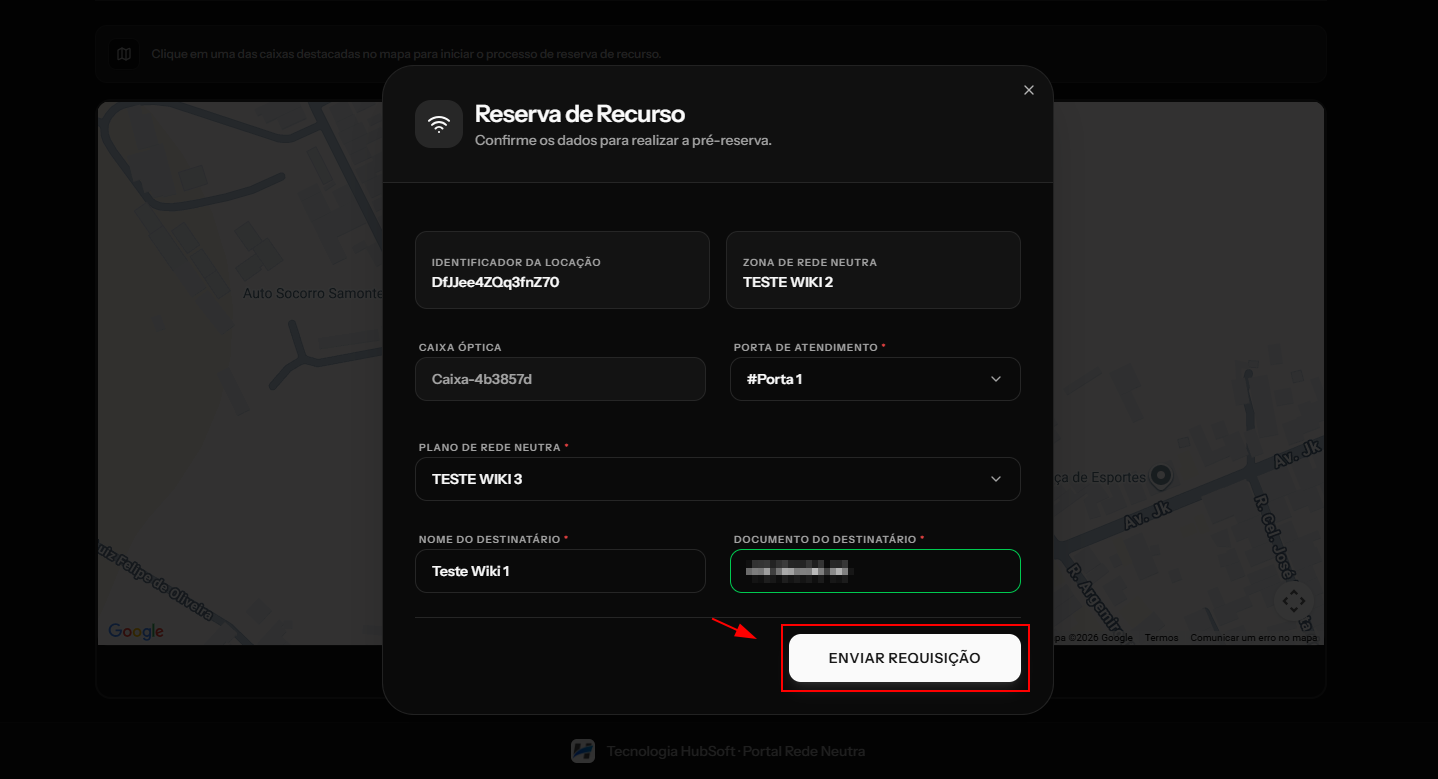This screenshot has height=779, width=1438.
Task: Click the Praça de Esportes map pin
Action: click(1161, 475)
